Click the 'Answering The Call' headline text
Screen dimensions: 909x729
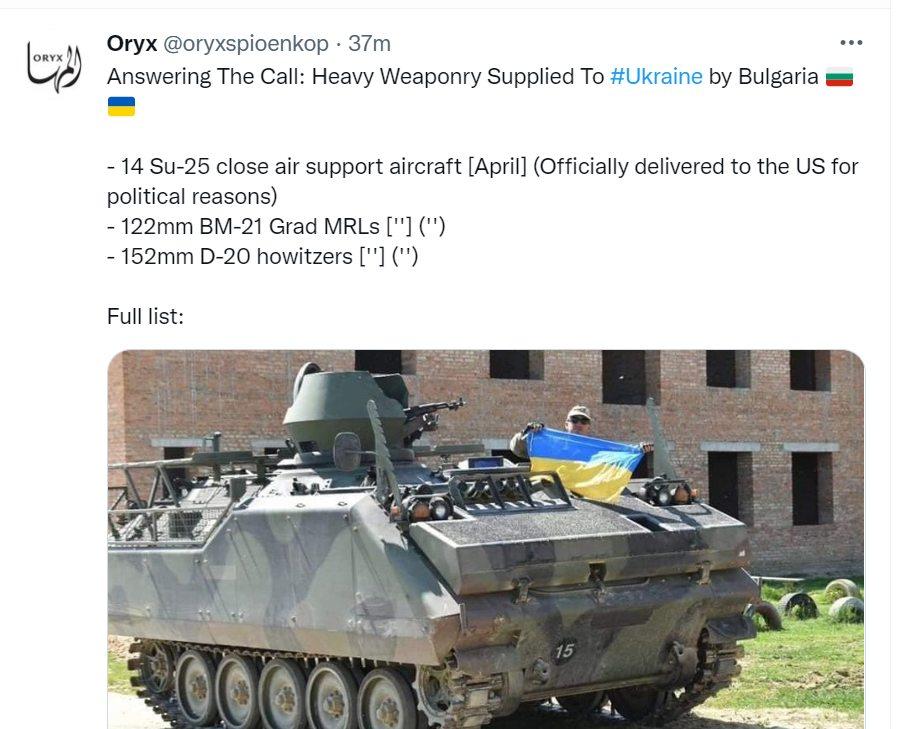(355, 76)
